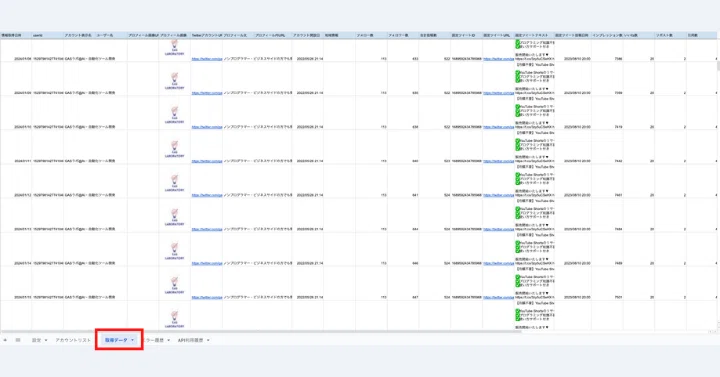This screenshot has height=377, width=720.
Task: Select the 情報取得日時 header cell
Action: coord(16,35)
